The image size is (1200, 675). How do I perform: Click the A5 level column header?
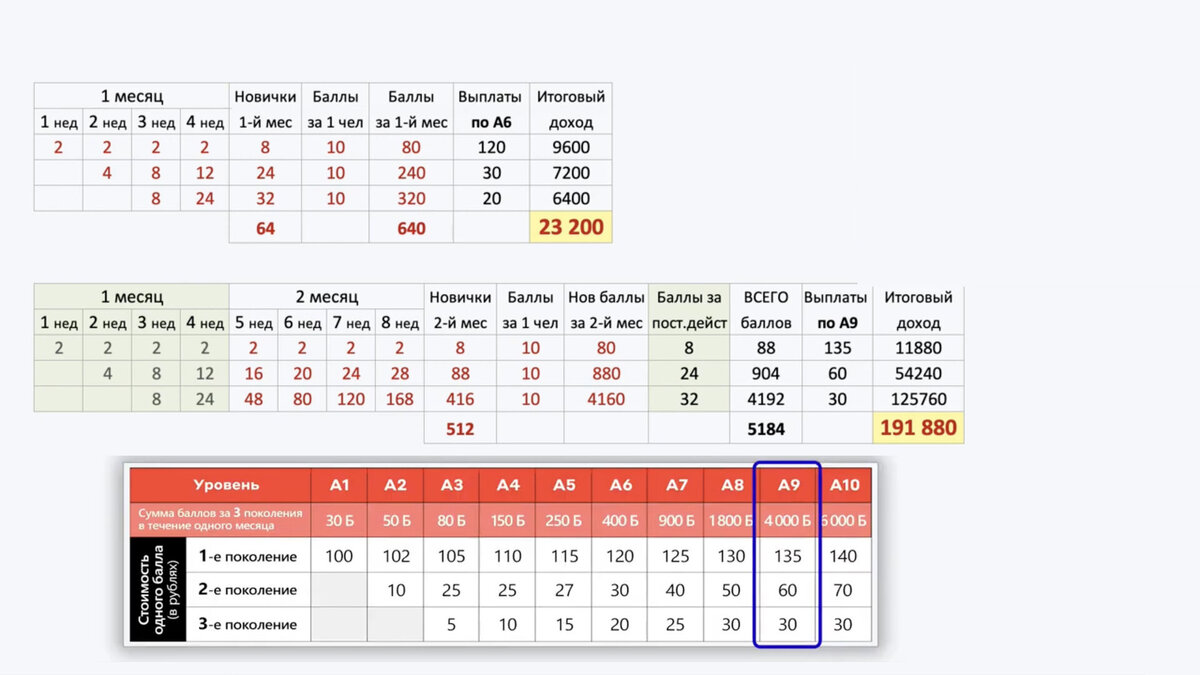coord(564,485)
